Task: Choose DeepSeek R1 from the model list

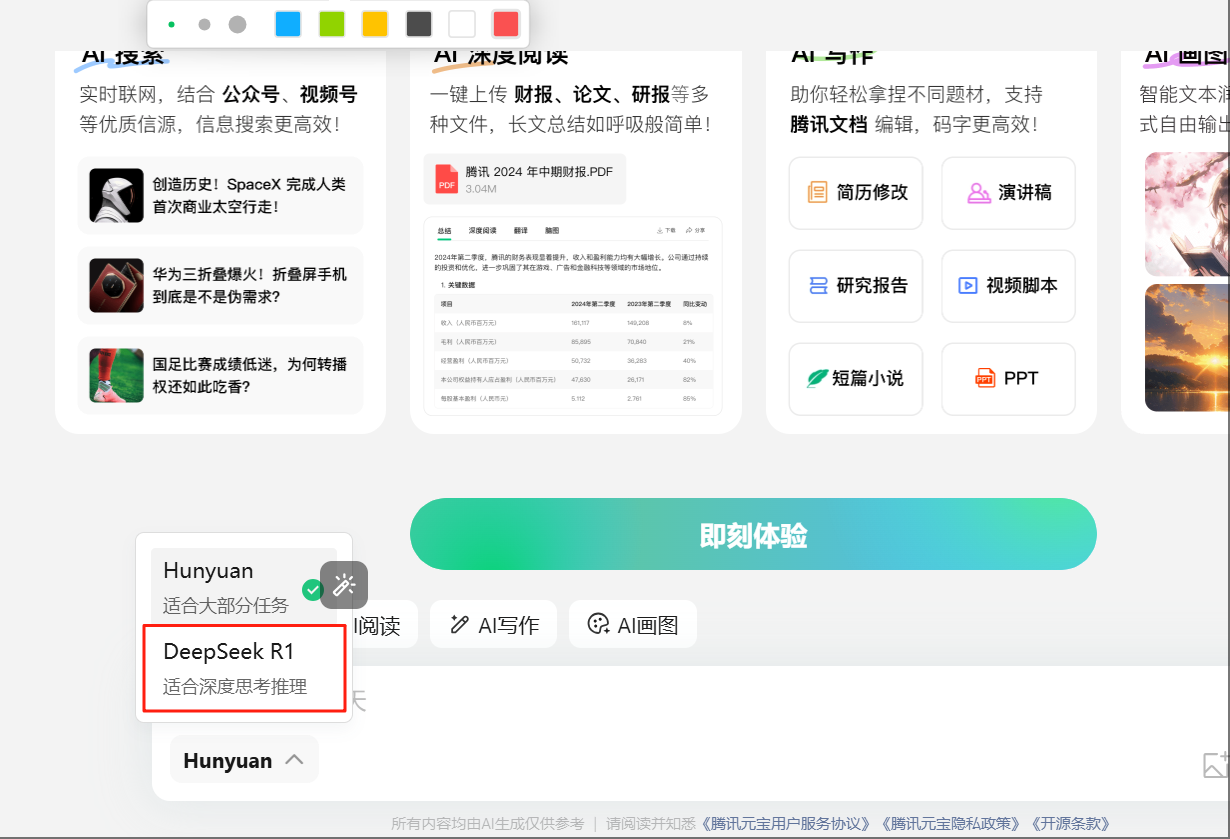Action: (x=244, y=667)
